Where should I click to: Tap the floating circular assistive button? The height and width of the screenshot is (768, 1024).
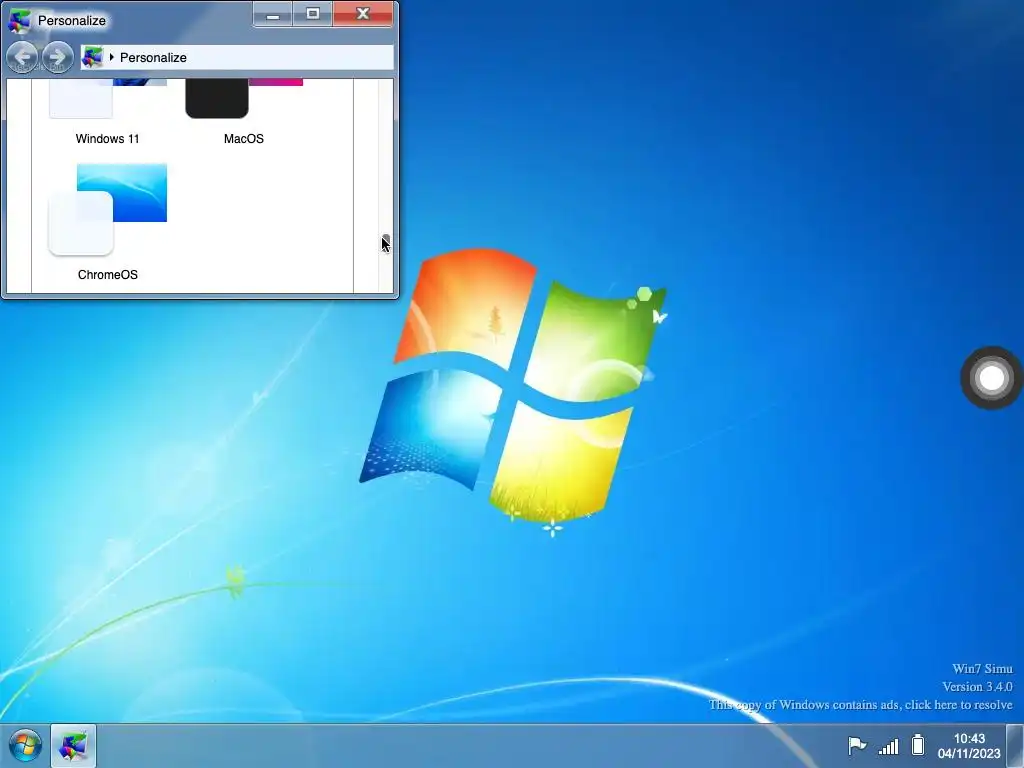tap(991, 377)
